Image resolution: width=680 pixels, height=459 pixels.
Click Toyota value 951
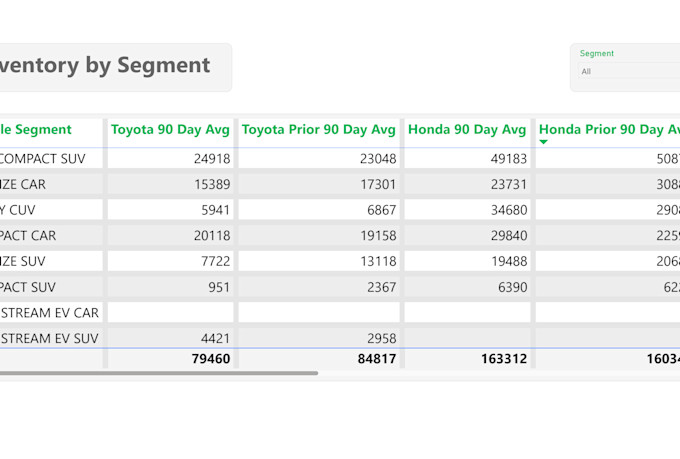click(x=219, y=287)
